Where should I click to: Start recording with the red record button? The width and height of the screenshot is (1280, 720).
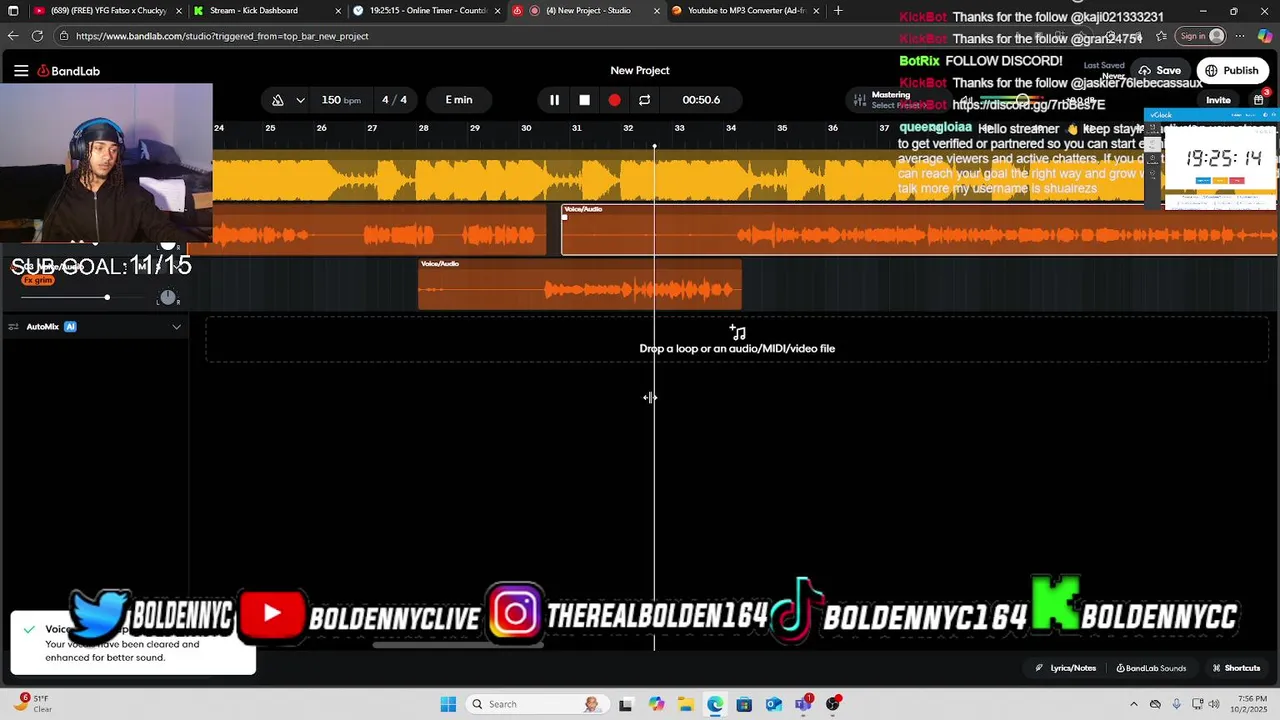614,100
